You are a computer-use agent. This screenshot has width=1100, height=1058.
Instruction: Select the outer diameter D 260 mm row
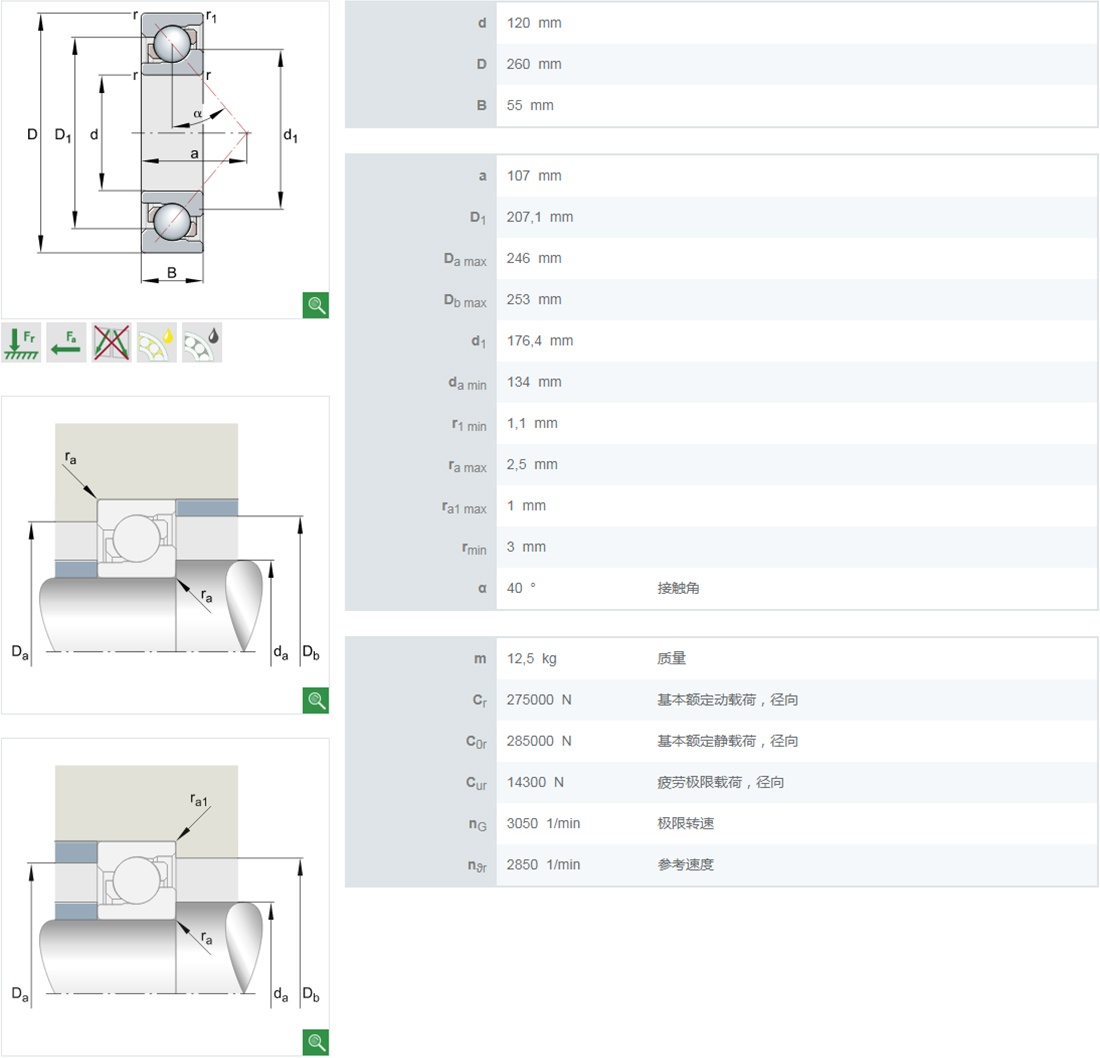720,64
